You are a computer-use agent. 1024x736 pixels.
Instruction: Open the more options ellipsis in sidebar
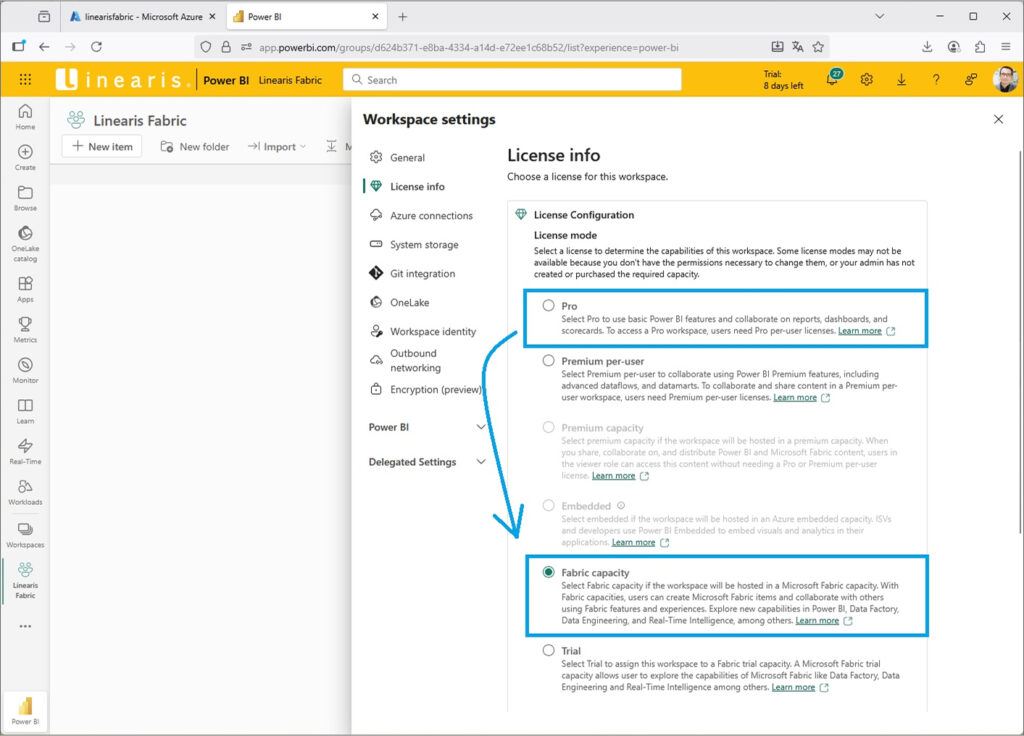[x=25, y=626]
